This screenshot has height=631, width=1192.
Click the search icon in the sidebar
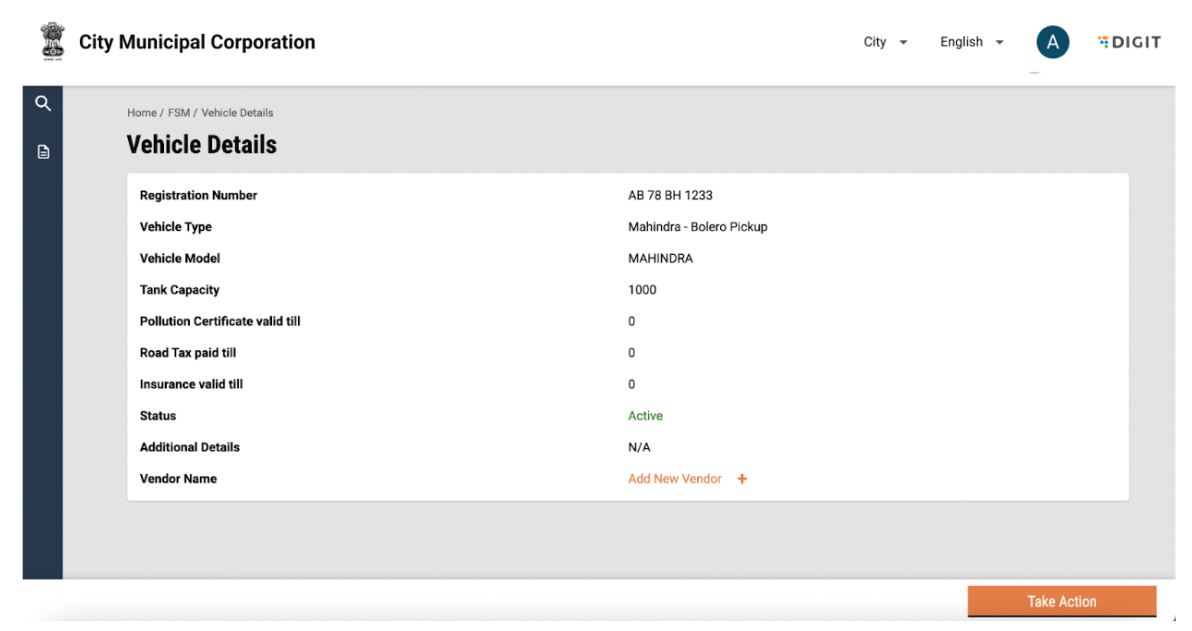43,103
